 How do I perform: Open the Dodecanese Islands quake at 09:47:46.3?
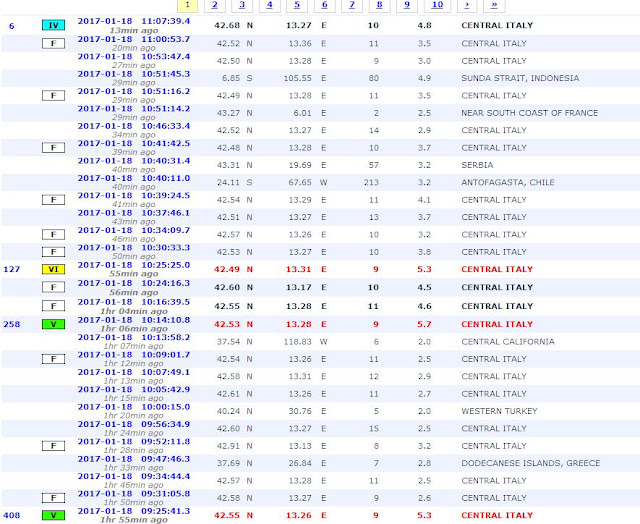134,459
